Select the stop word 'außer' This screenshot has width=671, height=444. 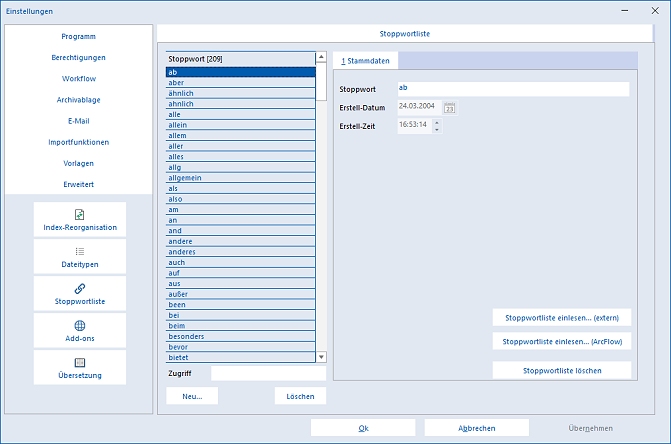click(x=241, y=294)
